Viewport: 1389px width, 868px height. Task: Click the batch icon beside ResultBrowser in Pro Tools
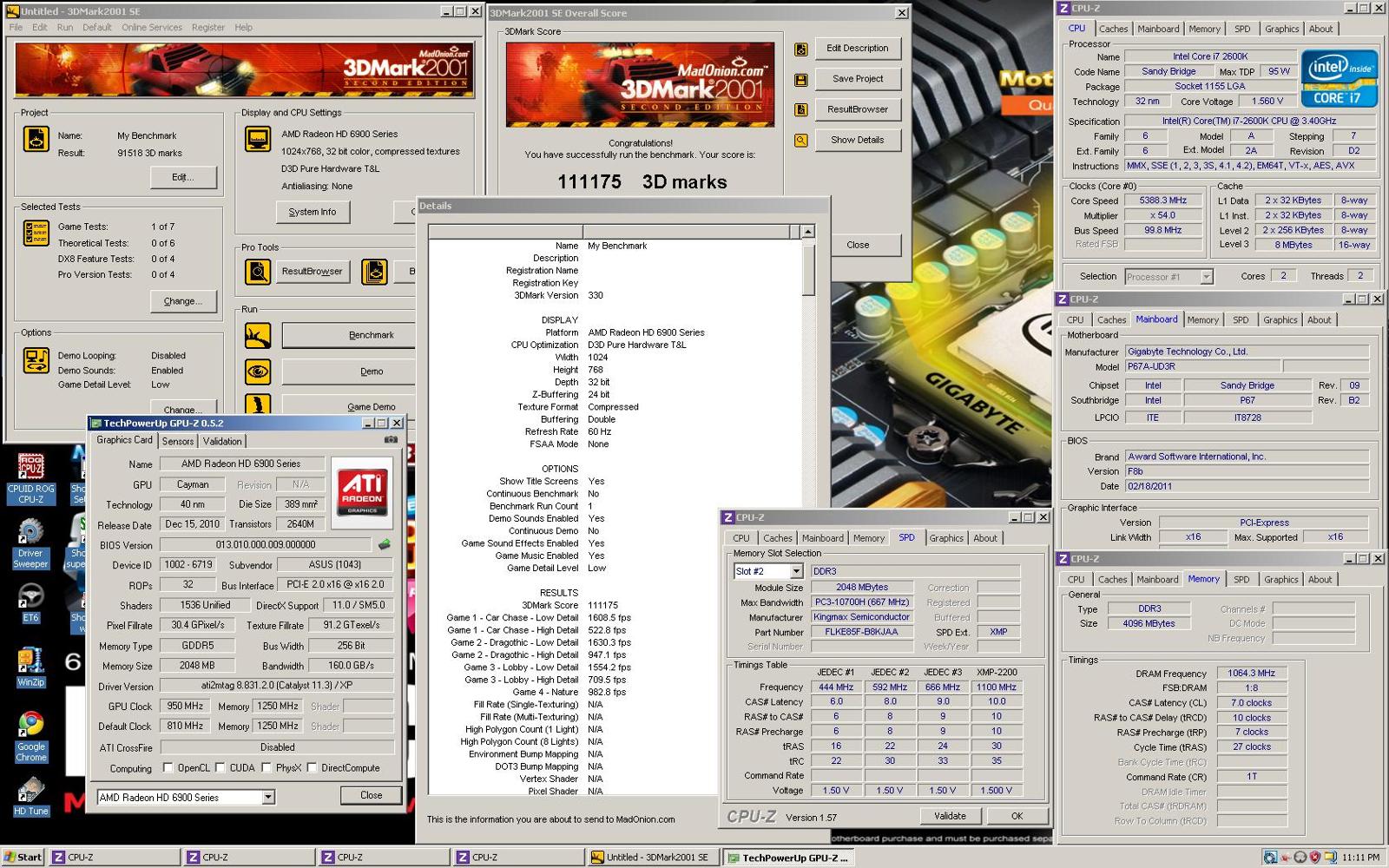(x=374, y=272)
